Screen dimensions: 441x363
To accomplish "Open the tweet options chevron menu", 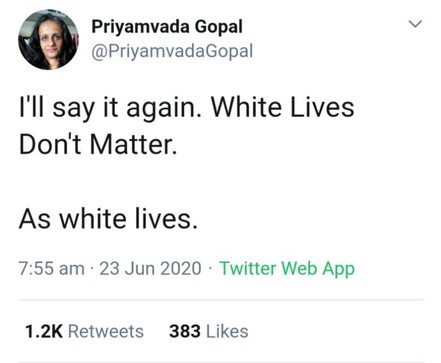I will (x=415, y=24).
